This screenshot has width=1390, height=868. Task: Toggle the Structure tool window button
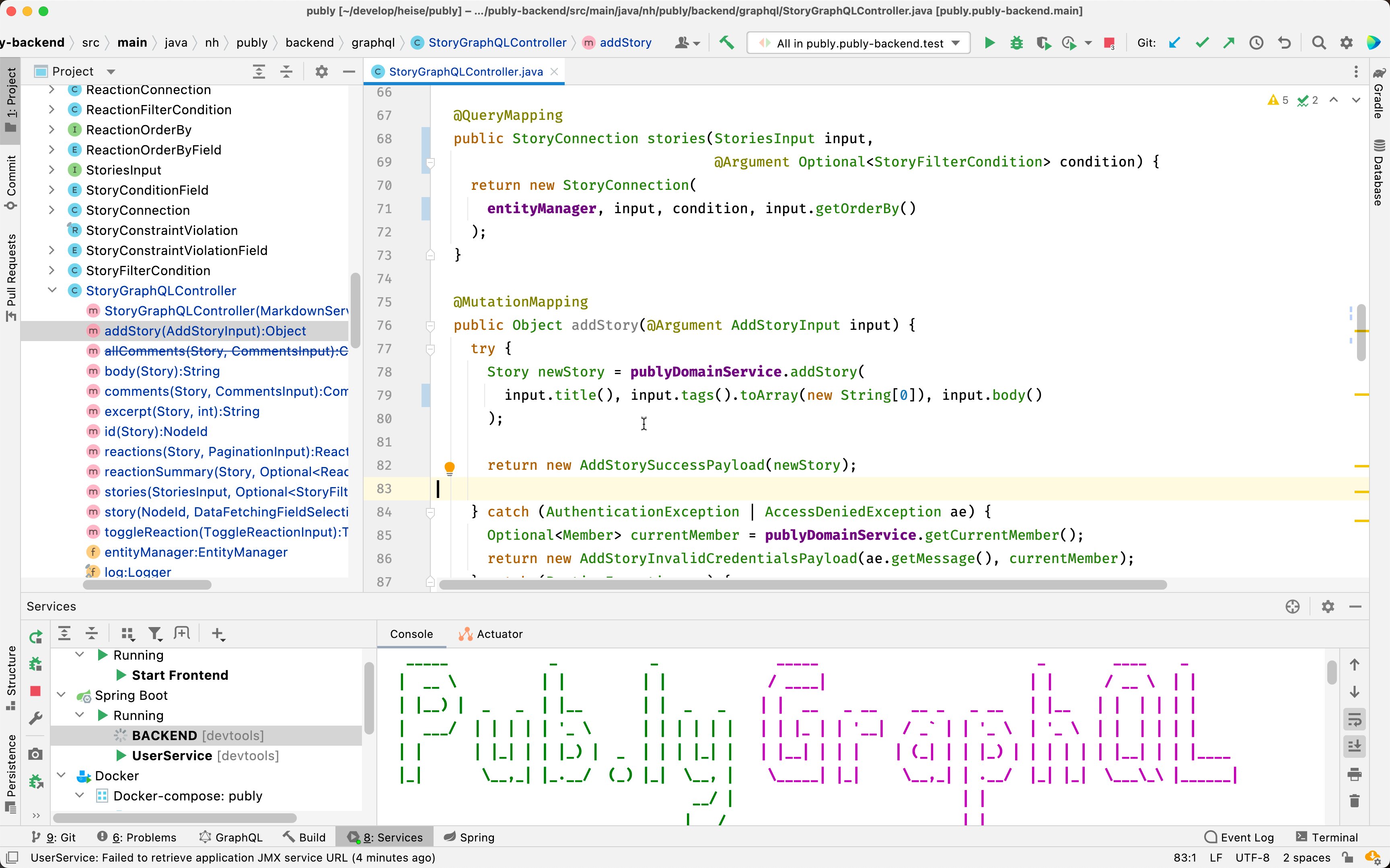click(x=10, y=677)
